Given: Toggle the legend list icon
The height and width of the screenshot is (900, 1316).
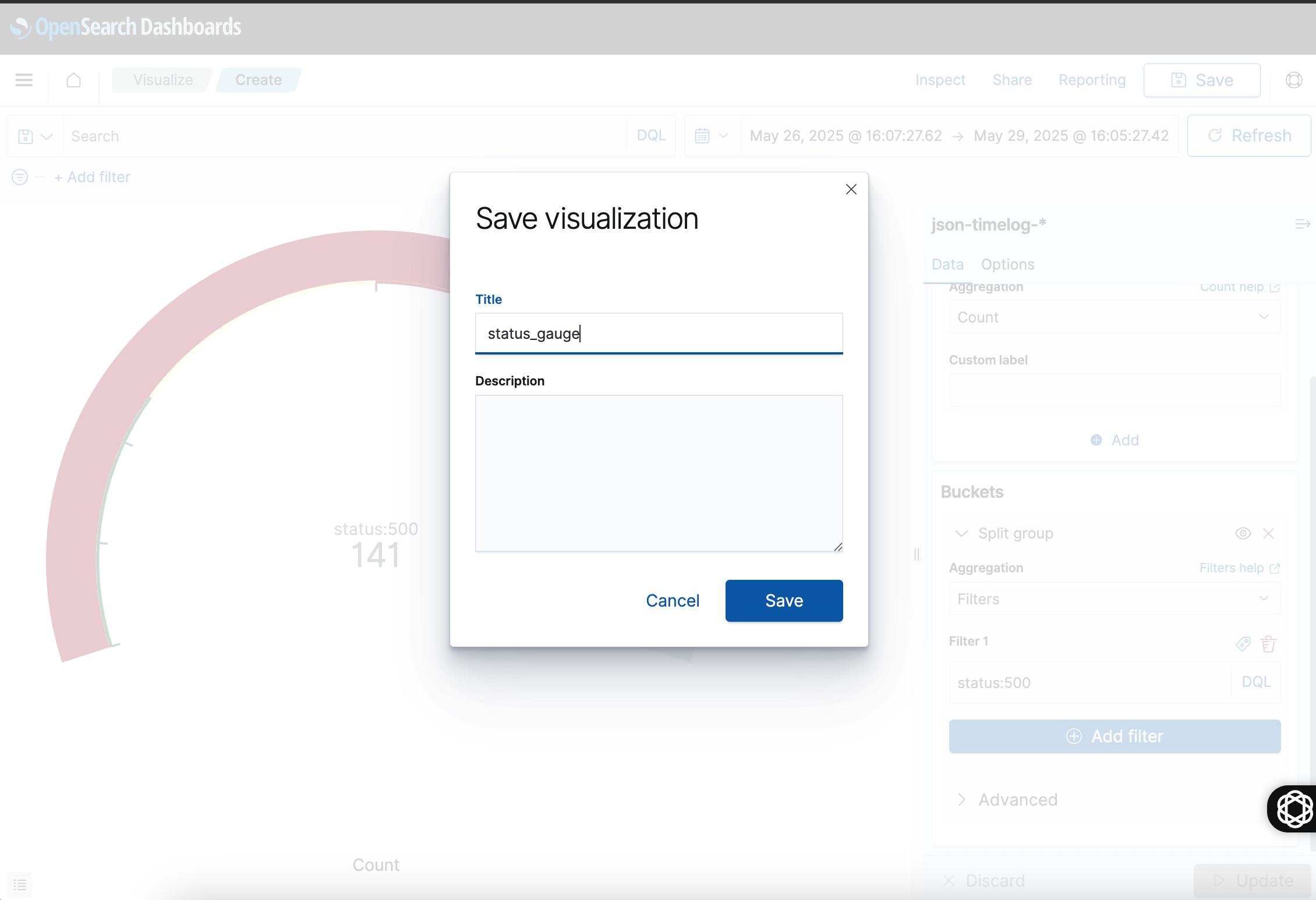Looking at the screenshot, I should coord(20,885).
